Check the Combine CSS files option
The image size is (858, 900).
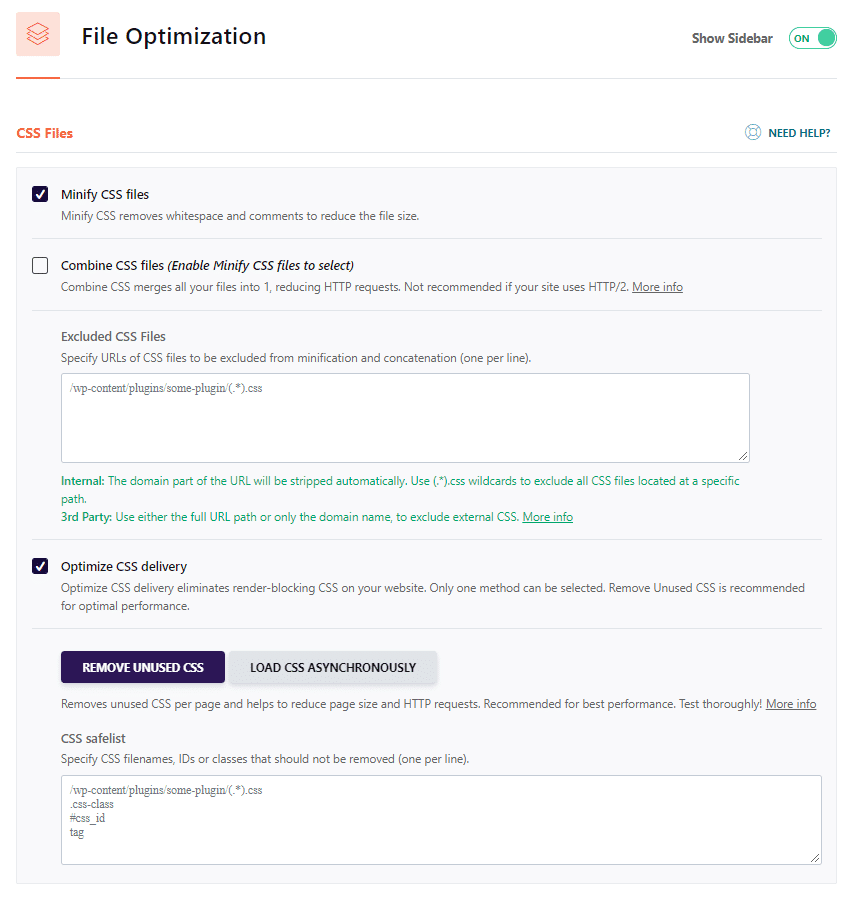pos(40,265)
